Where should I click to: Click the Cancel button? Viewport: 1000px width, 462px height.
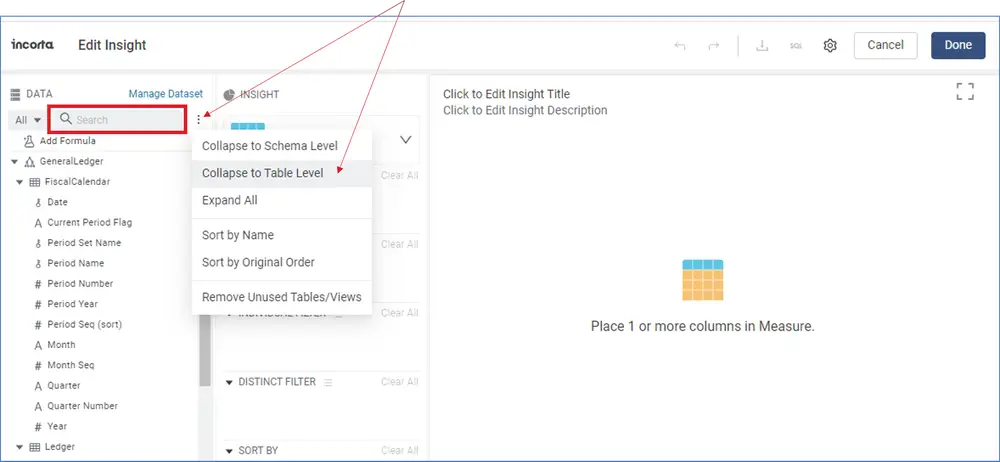(x=885, y=45)
